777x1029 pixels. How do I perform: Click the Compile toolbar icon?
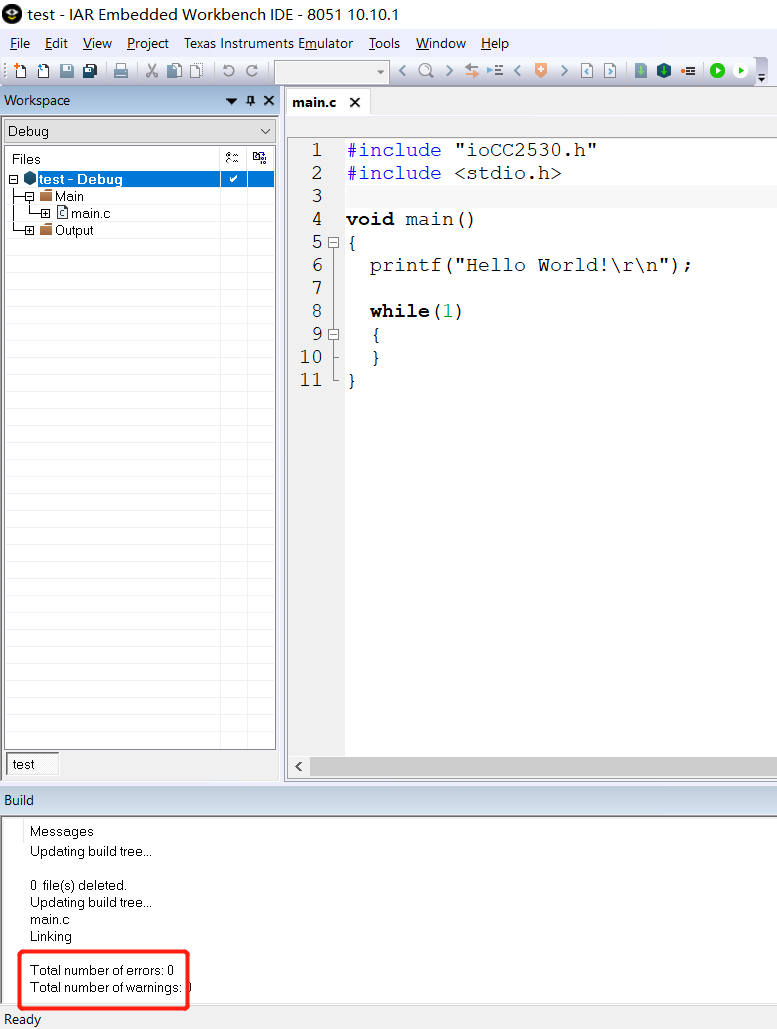pyautogui.click(x=641, y=70)
